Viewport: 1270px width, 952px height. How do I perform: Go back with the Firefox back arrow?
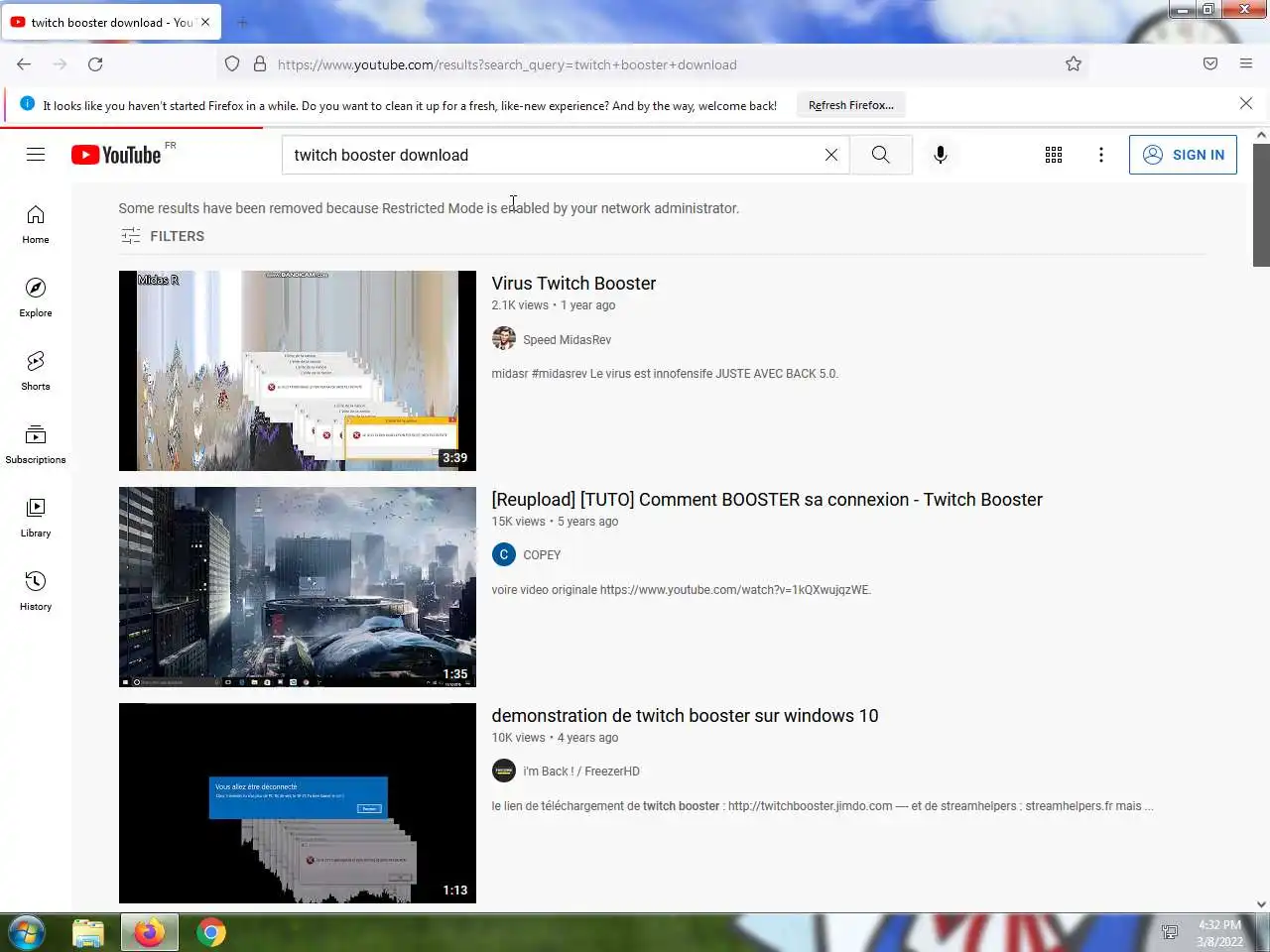[x=24, y=64]
